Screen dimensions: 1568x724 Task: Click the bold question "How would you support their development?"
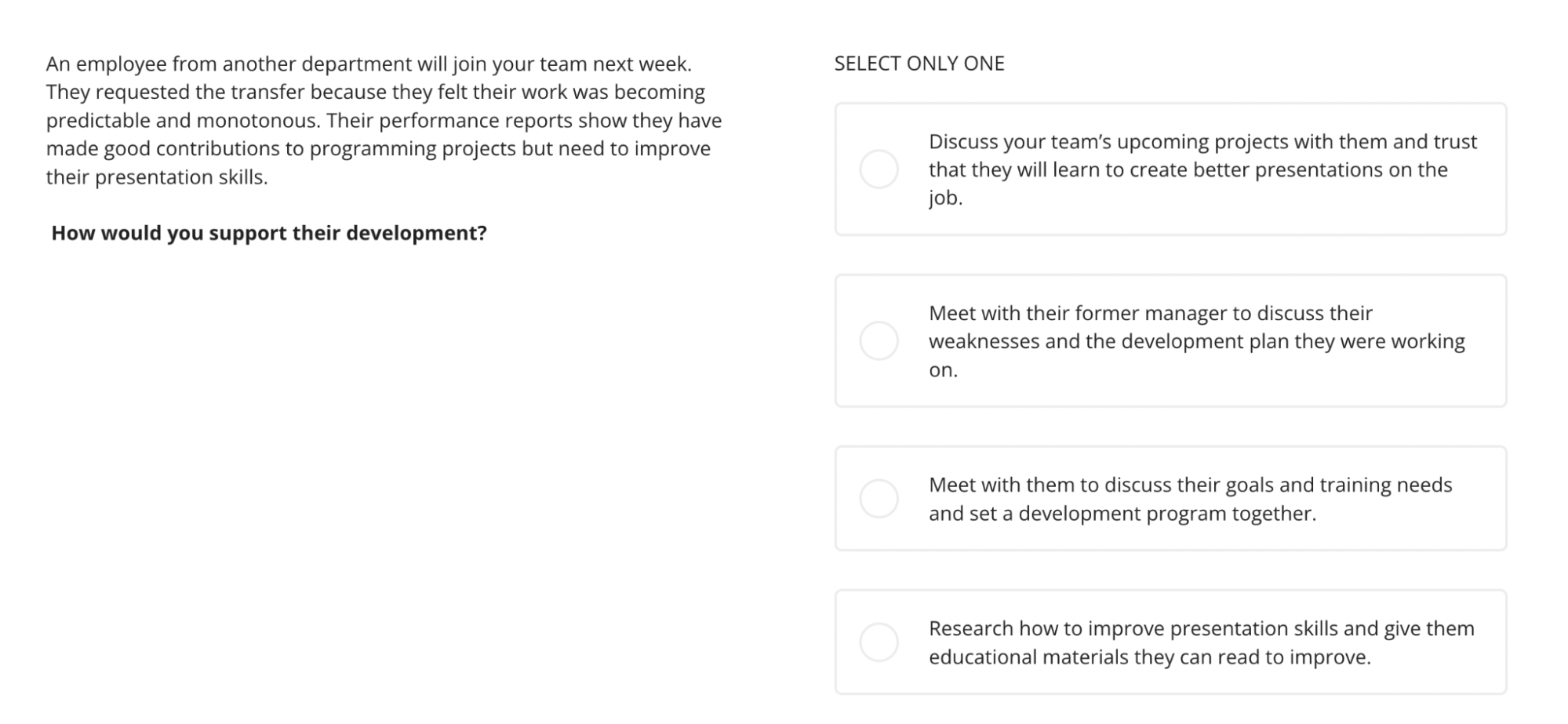pos(269,234)
